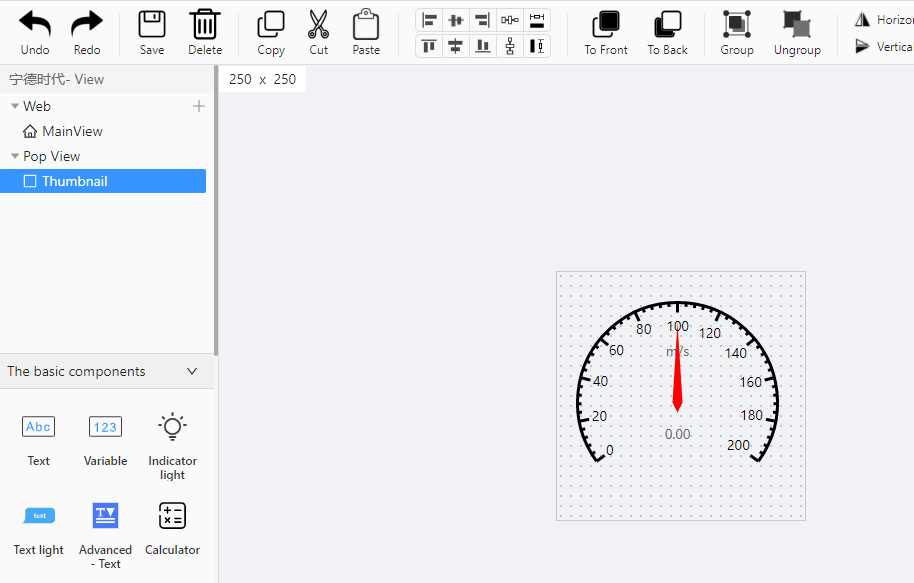Click the 250 x 250 canvas size label
The height and width of the screenshot is (583, 914).
(x=262, y=79)
